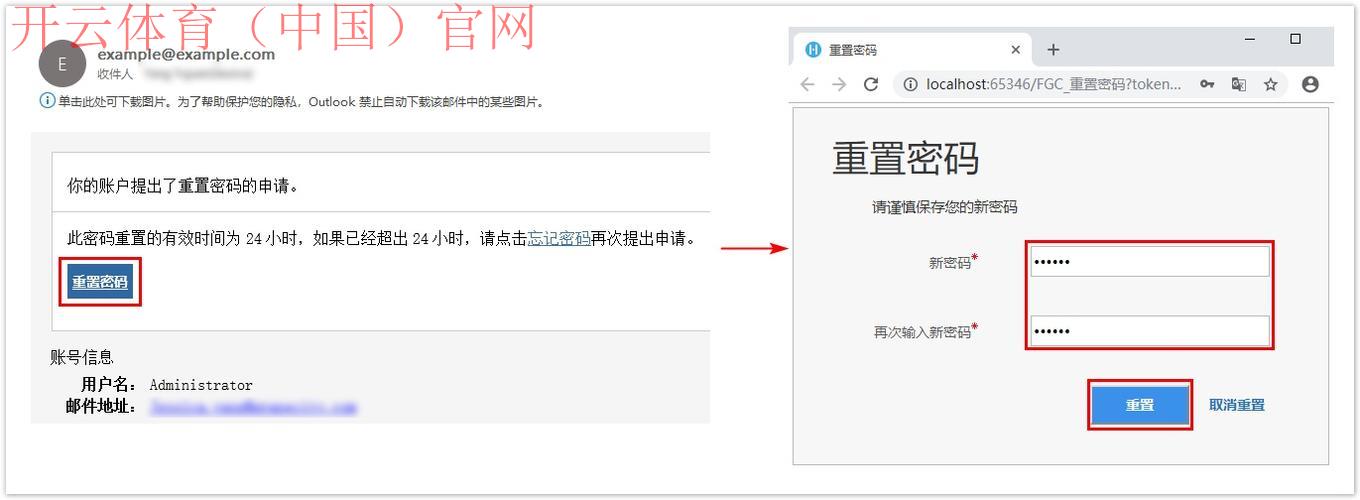Go back using the browser back arrow

[808, 85]
